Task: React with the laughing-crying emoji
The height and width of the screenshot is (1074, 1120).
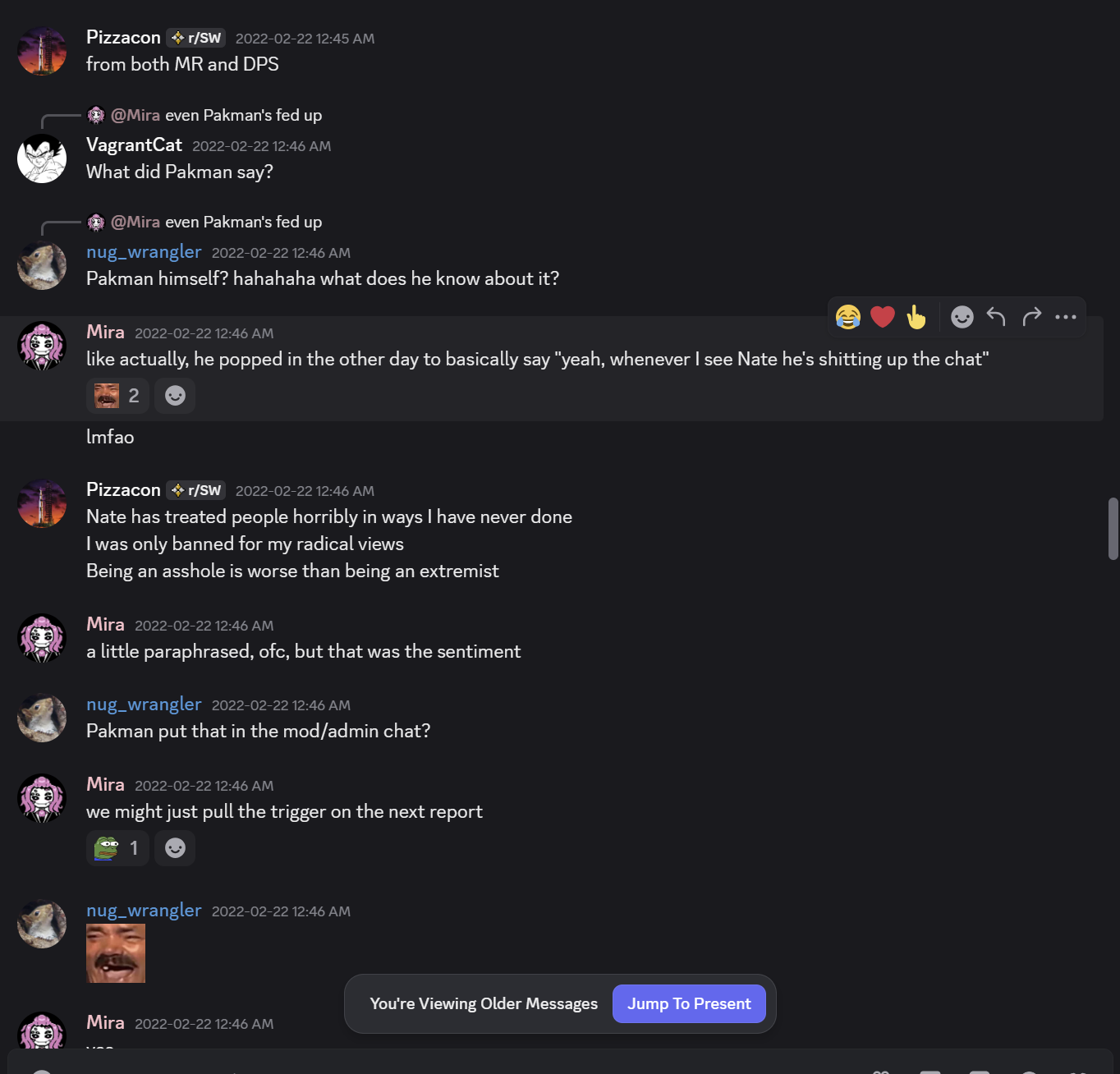Action: (x=848, y=317)
